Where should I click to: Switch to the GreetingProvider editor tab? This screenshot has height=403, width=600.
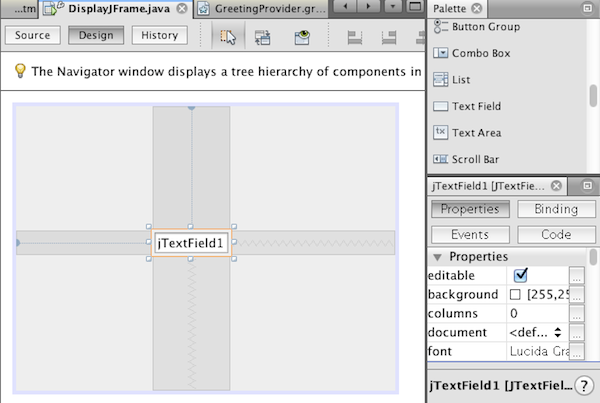(x=264, y=9)
